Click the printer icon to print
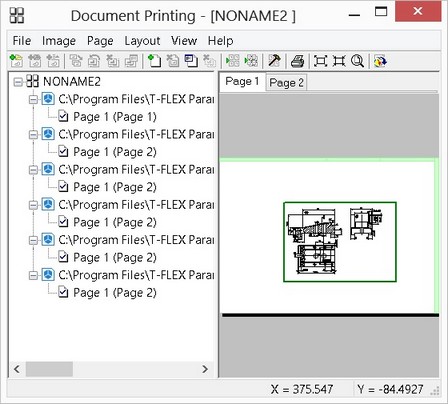This screenshot has width=448, height=404. 297,61
